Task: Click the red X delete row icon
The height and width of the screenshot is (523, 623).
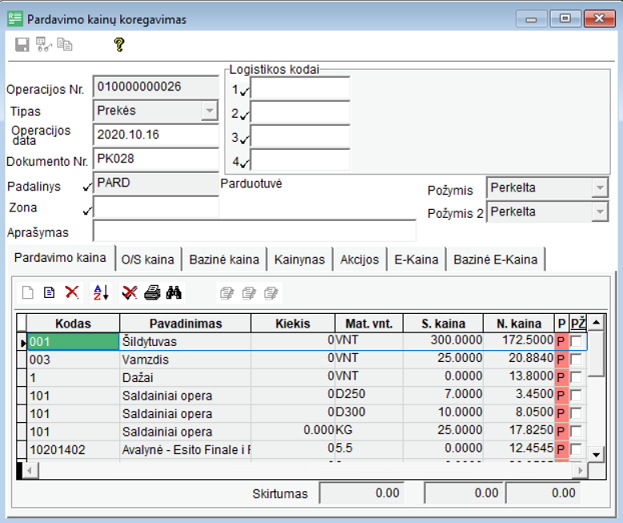Action: (x=72, y=292)
